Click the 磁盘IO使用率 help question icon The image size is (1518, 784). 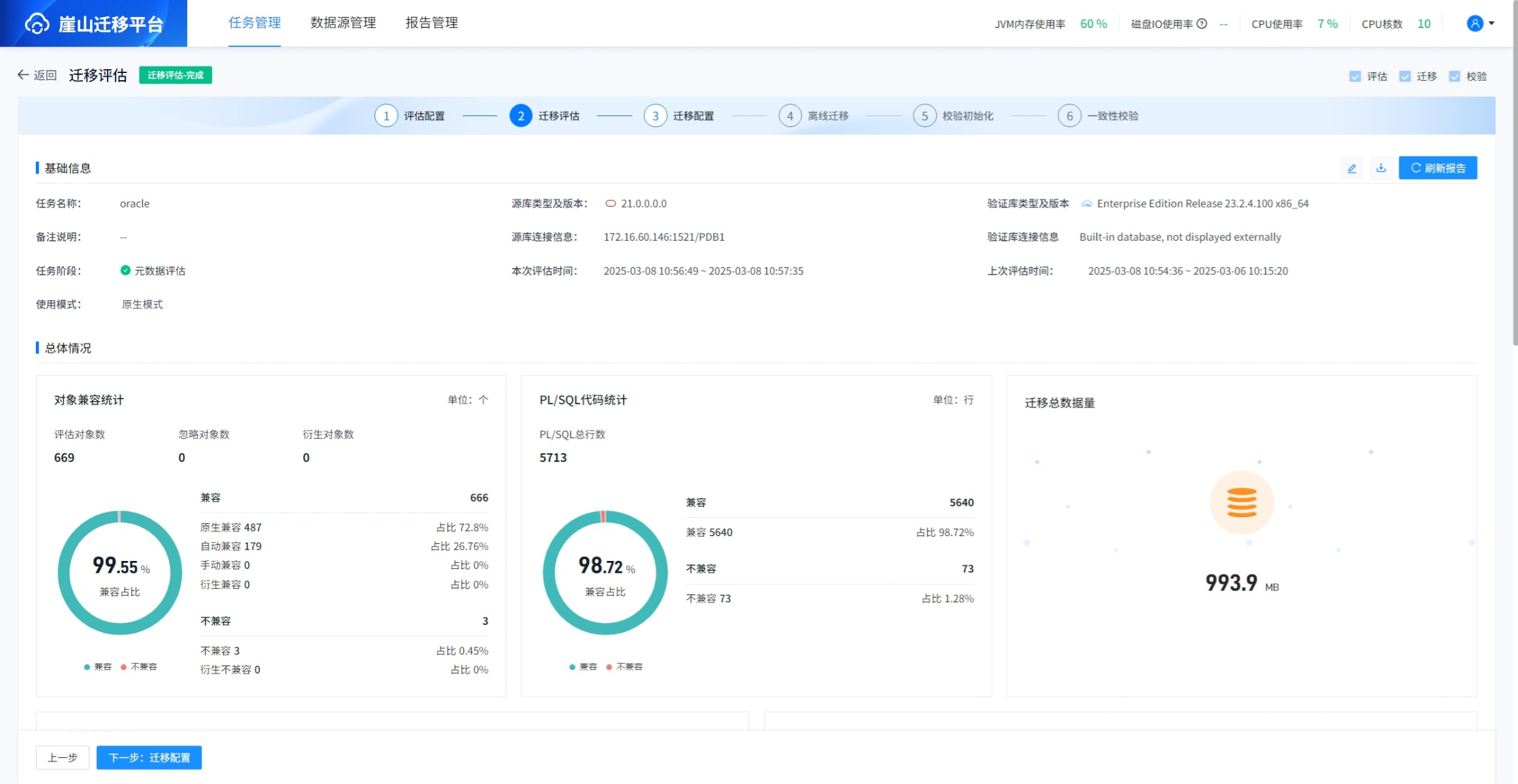[x=1202, y=24]
